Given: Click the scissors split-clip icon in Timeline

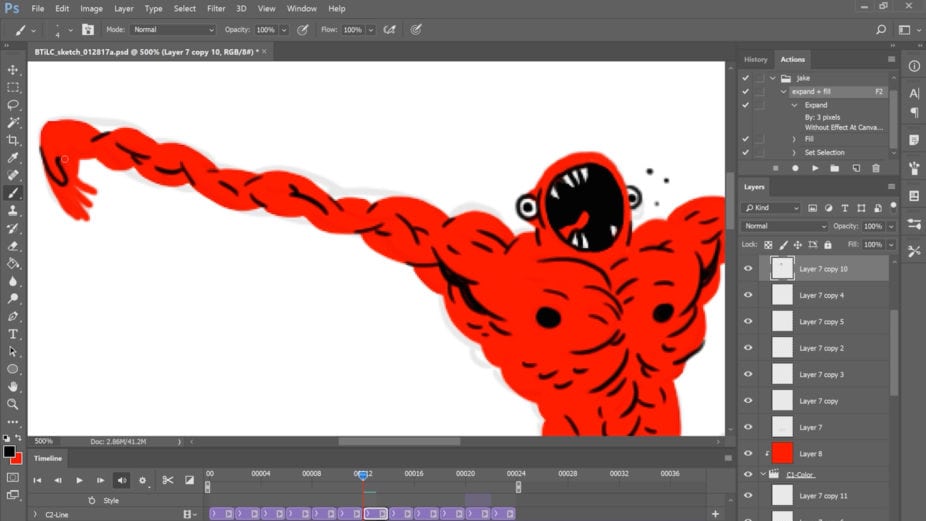Looking at the screenshot, I should pyautogui.click(x=168, y=480).
